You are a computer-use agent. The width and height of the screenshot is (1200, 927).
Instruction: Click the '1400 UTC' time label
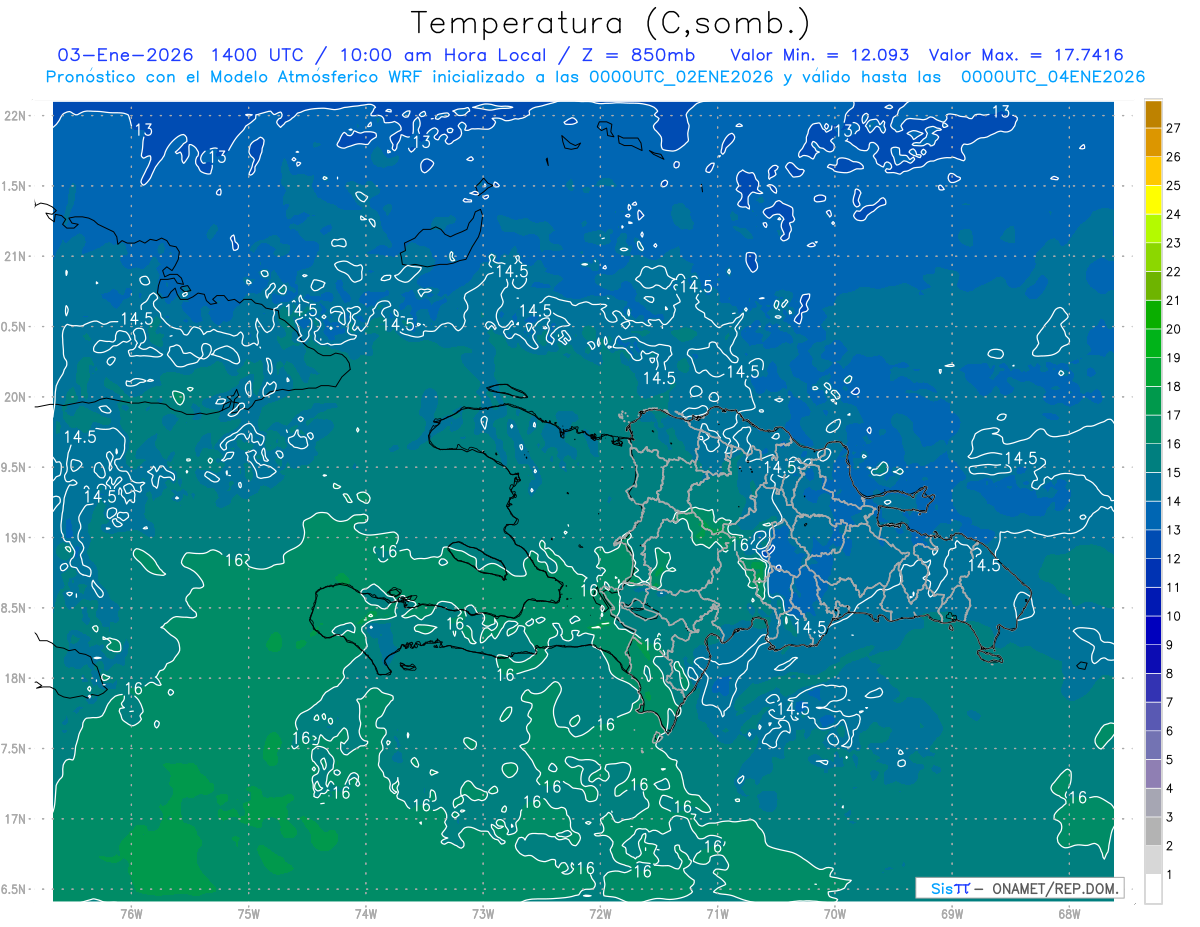click(259, 55)
